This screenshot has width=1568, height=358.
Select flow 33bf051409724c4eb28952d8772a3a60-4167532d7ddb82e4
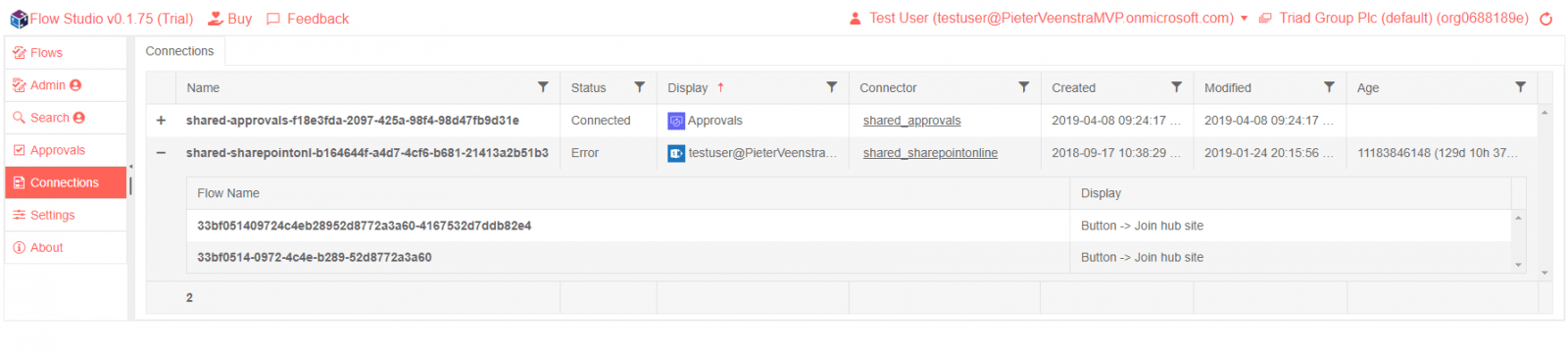point(364,226)
